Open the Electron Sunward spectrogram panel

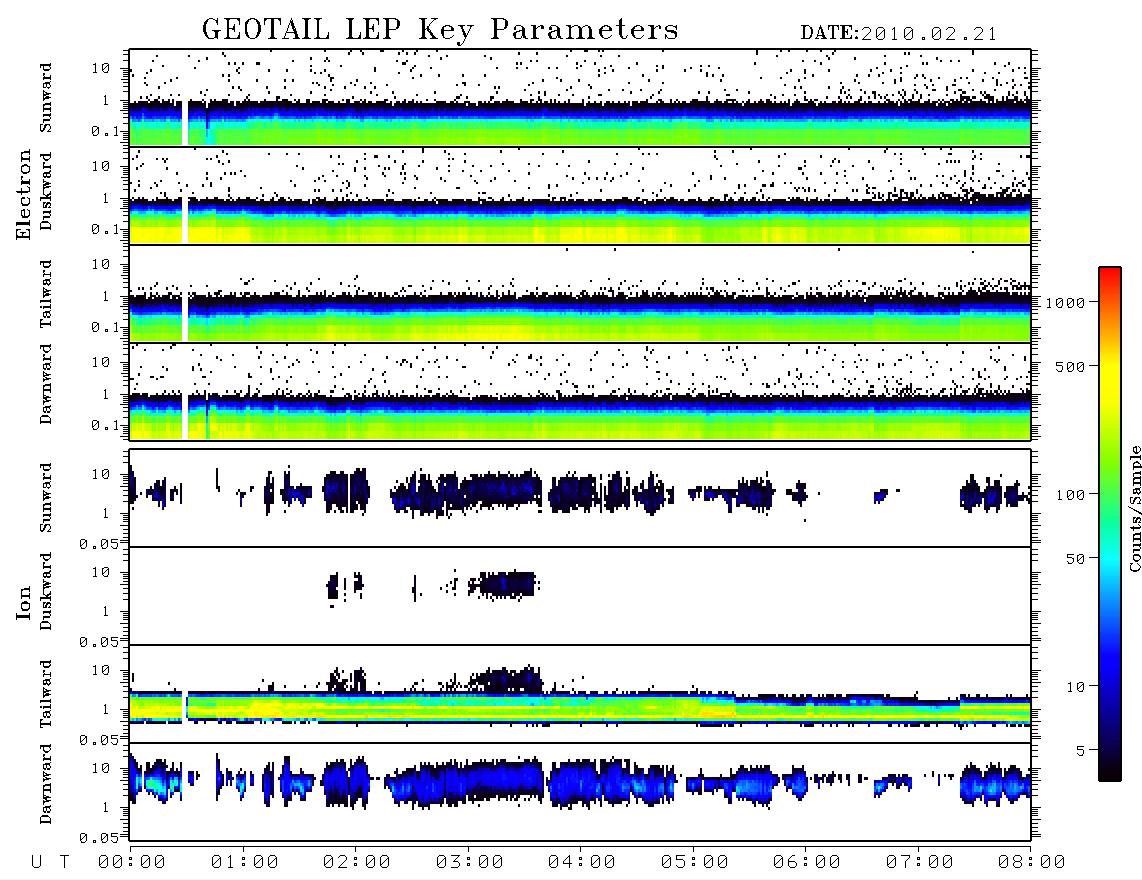click(x=580, y=98)
